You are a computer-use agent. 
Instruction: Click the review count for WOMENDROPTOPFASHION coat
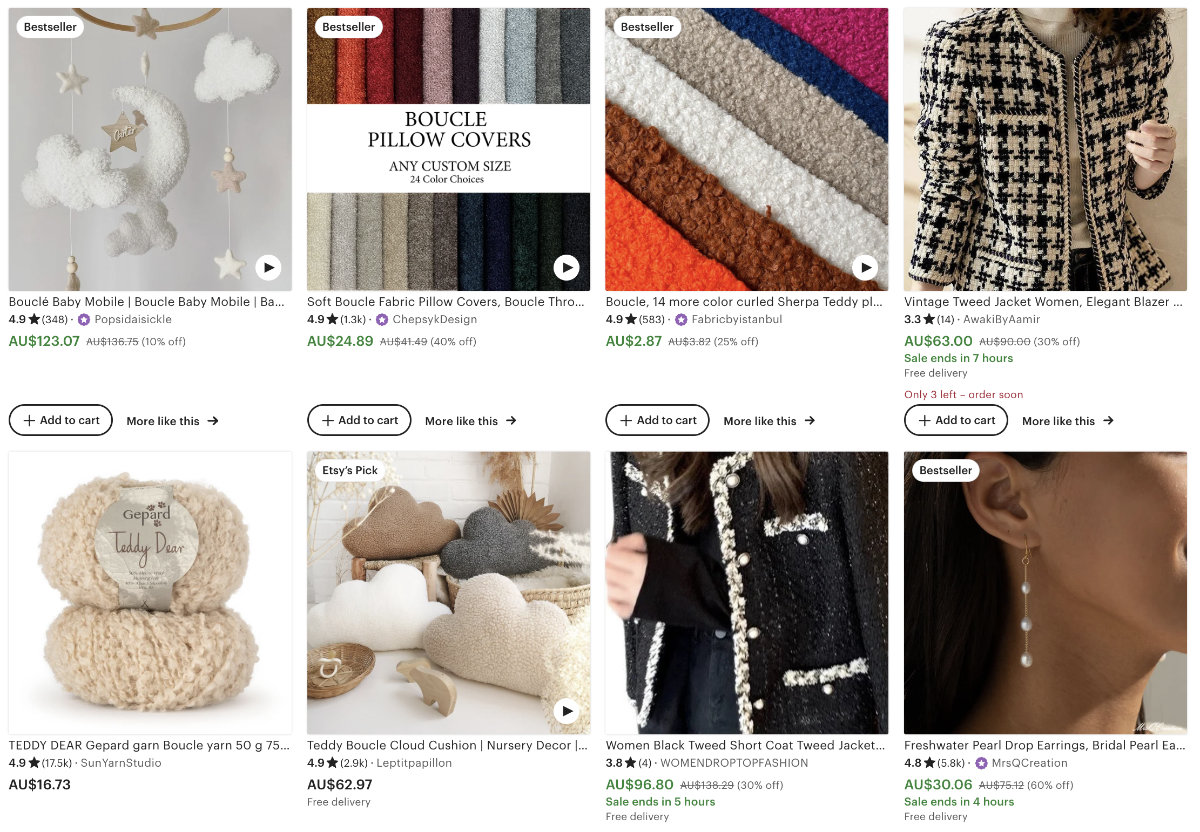click(646, 763)
